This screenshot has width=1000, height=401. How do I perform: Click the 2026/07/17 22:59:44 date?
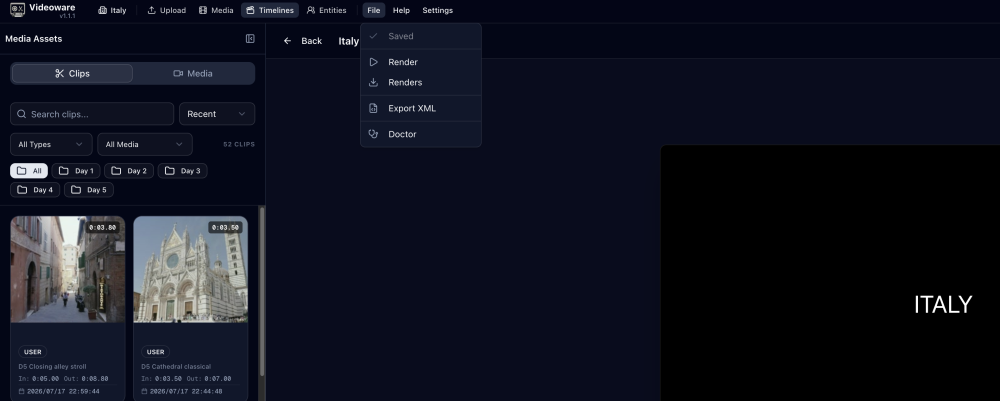pyautogui.click(x=63, y=391)
